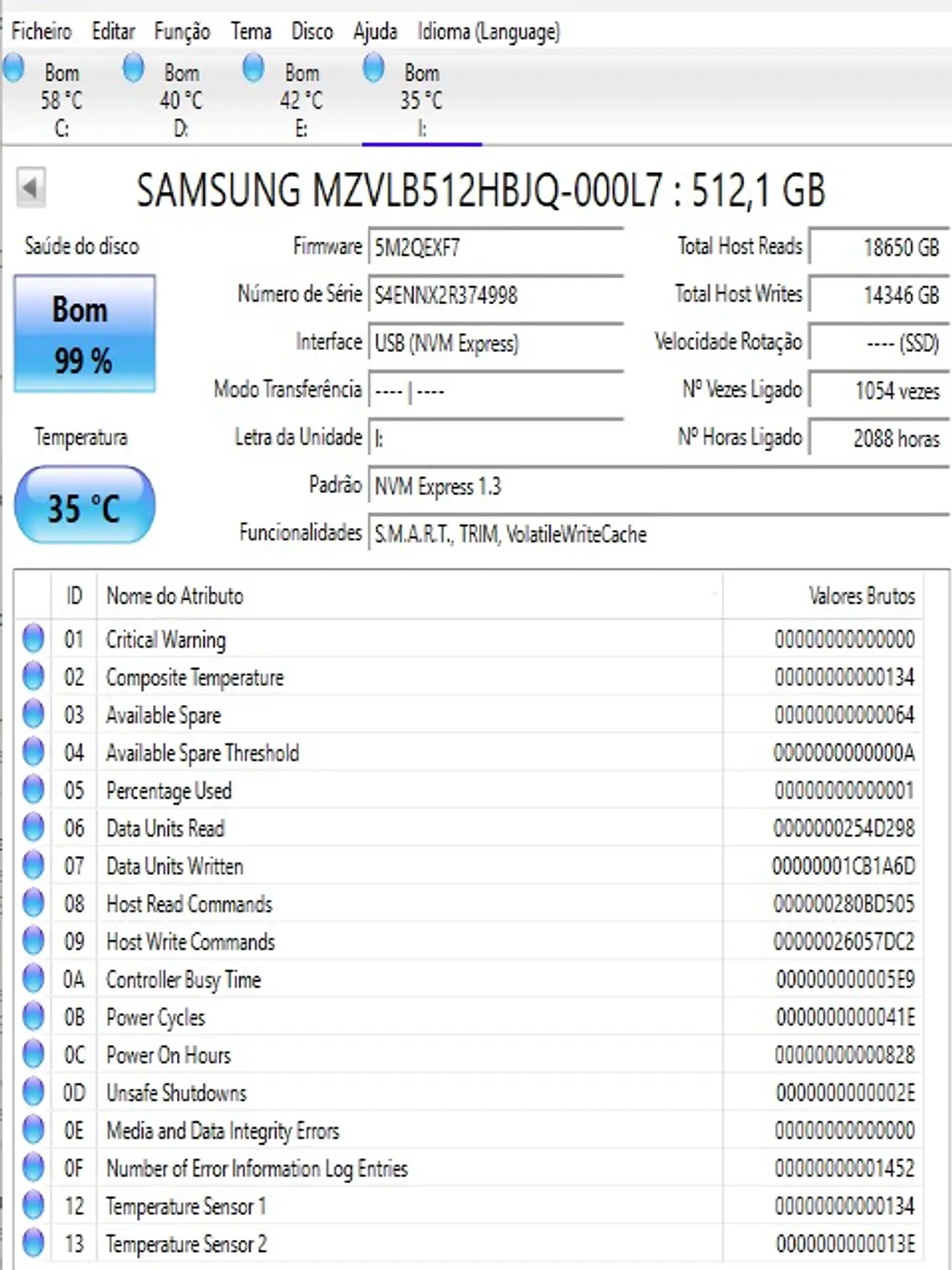The image size is (952, 1270).
Task: Open the Idioma (Language) menu
Action: pyautogui.click(x=489, y=32)
